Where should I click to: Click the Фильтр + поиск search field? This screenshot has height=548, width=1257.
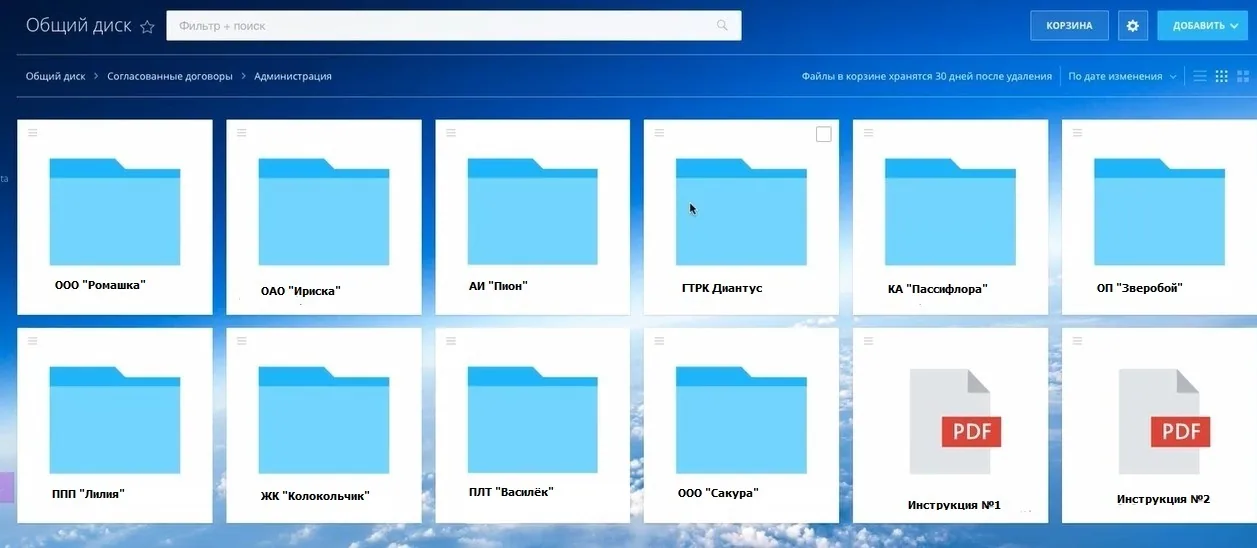(453, 26)
